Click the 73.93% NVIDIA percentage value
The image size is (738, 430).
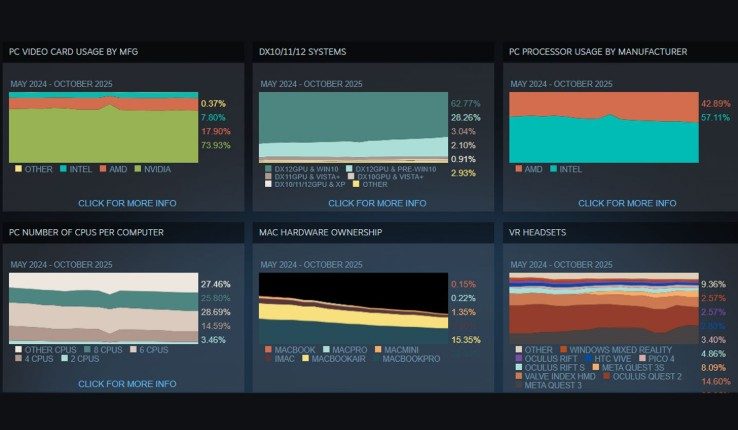pyautogui.click(x=216, y=145)
